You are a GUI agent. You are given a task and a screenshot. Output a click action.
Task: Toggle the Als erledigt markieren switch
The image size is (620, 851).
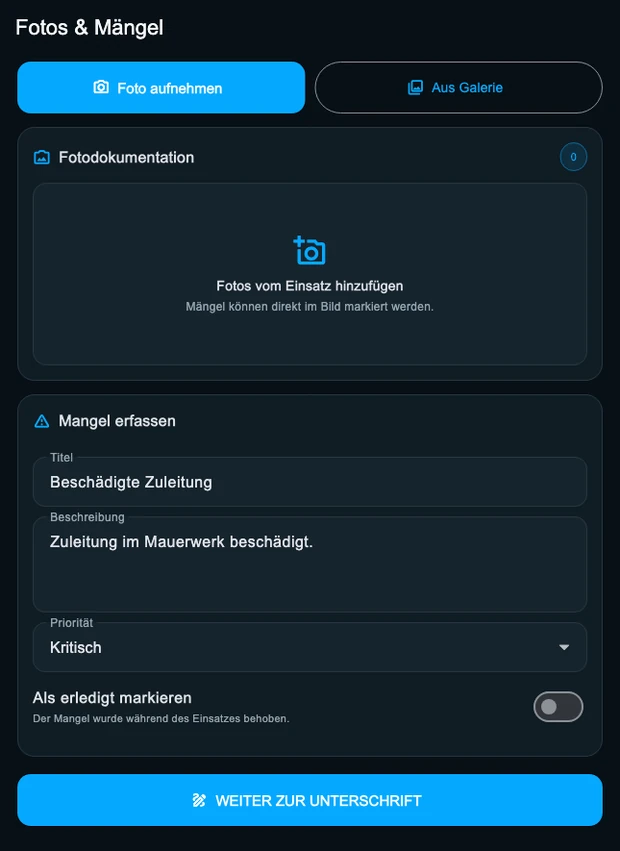point(558,707)
